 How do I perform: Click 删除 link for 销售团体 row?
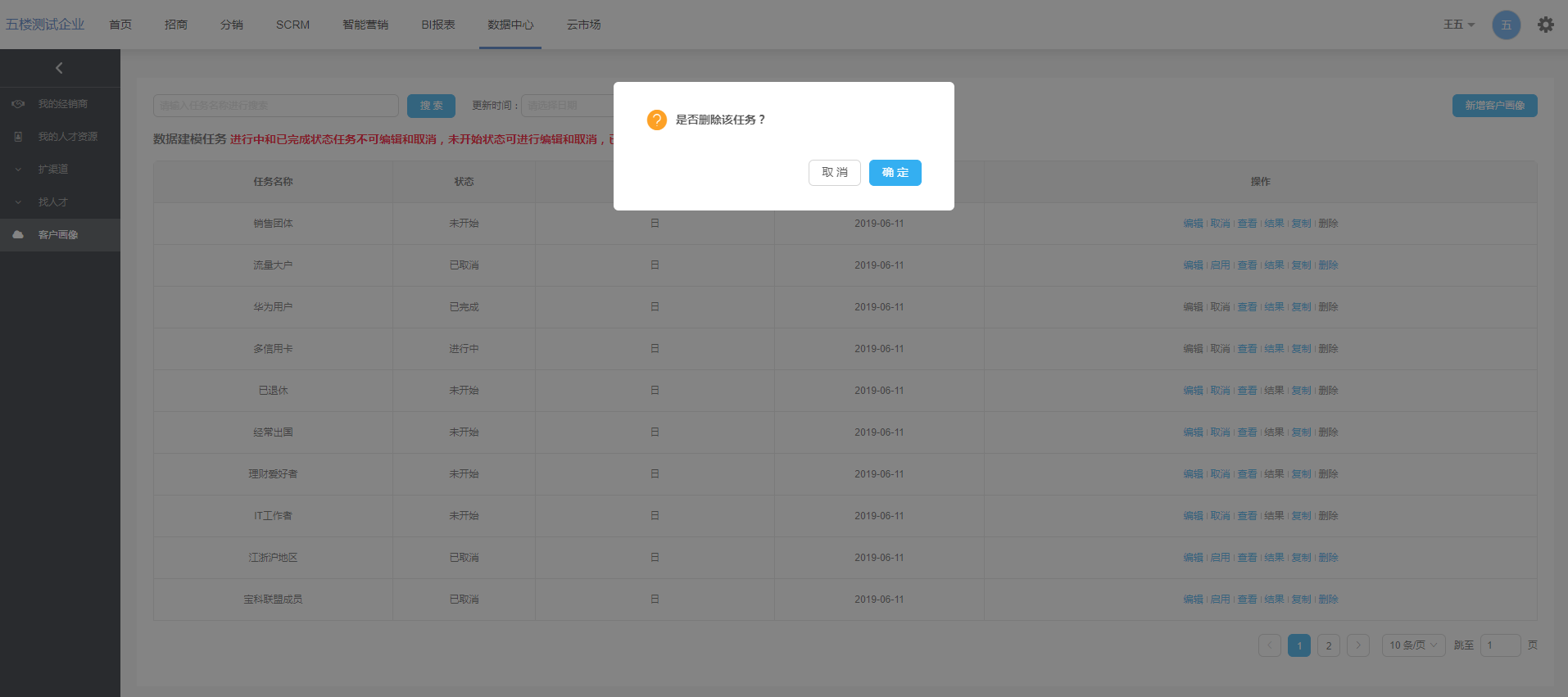[x=1328, y=224]
